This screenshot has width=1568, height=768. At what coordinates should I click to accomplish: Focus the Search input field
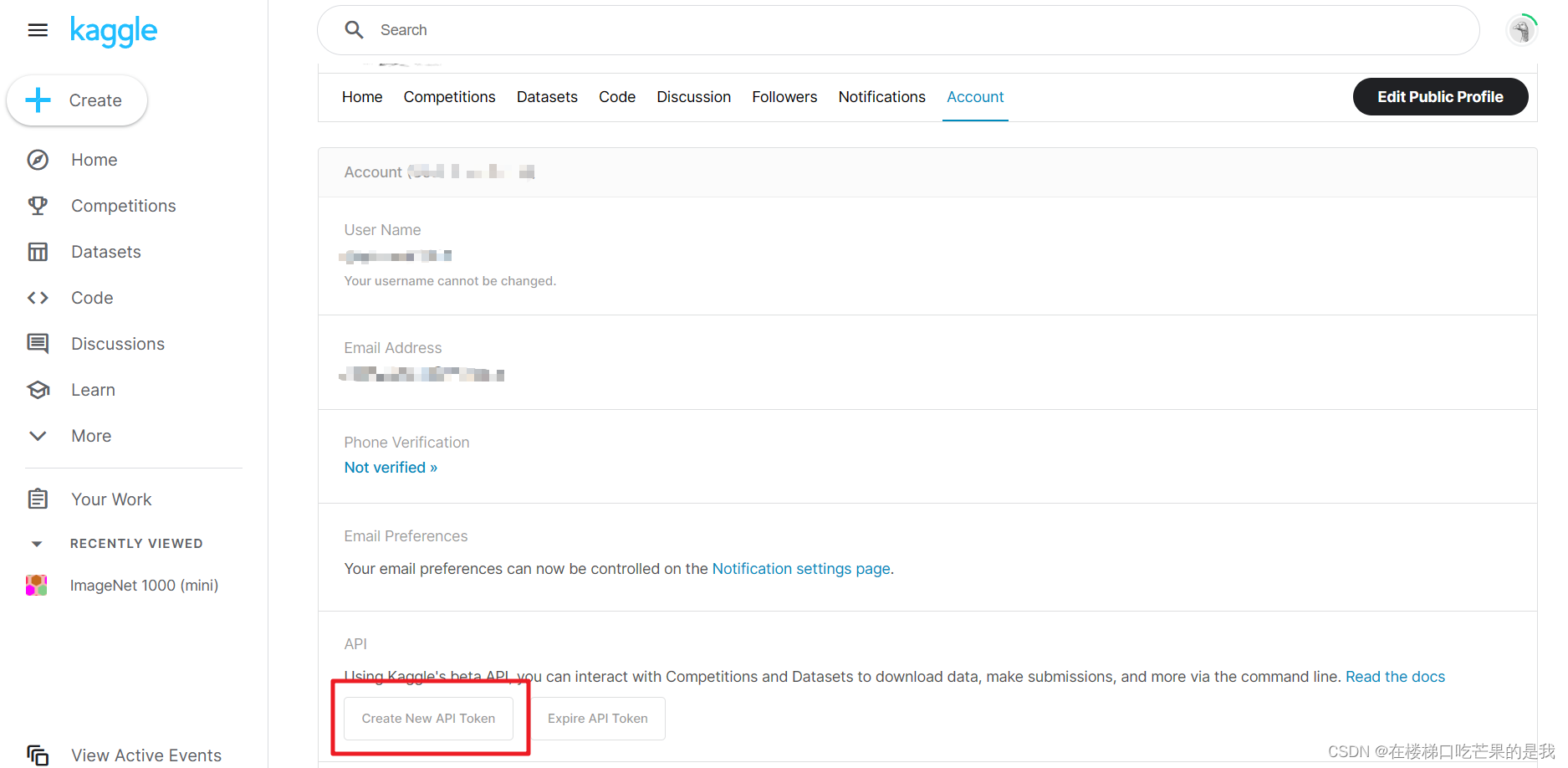coord(898,30)
